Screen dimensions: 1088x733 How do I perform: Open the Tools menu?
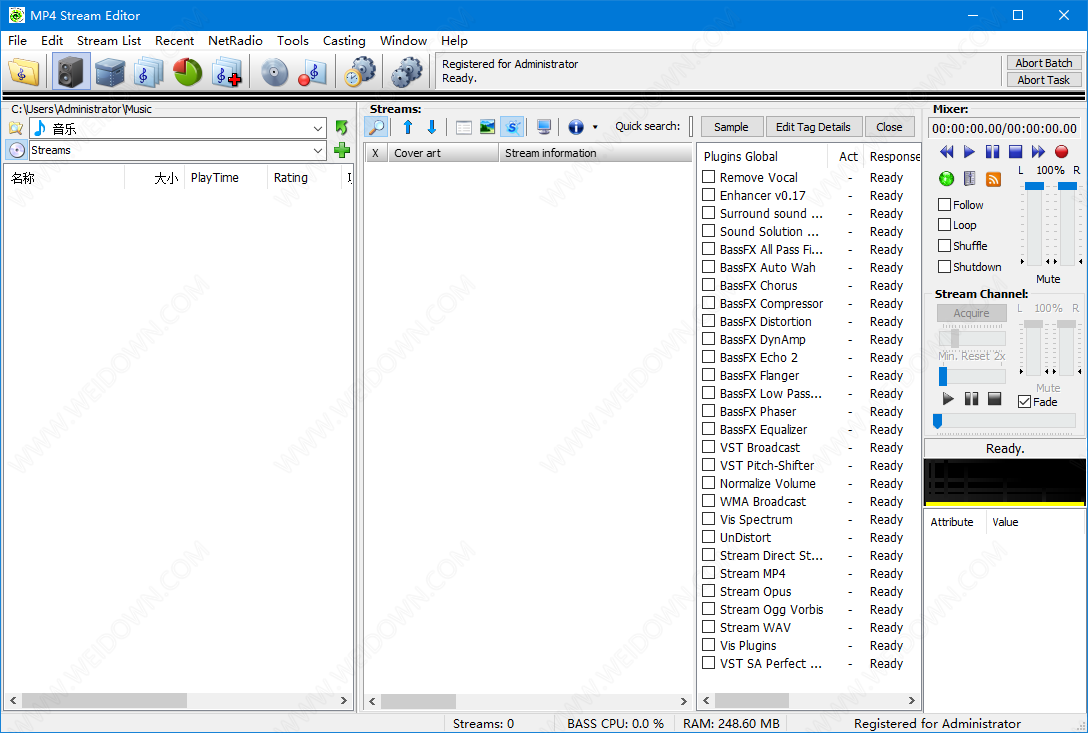pyautogui.click(x=293, y=40)
